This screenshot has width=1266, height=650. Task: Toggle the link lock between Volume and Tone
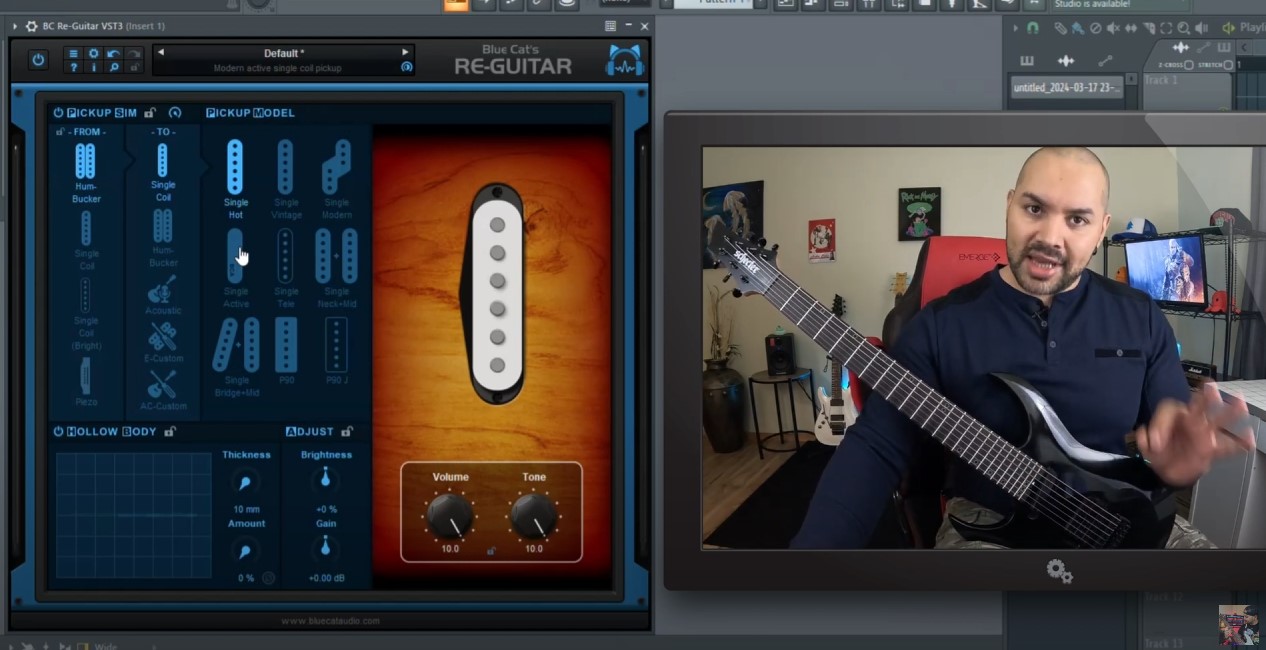491,550
